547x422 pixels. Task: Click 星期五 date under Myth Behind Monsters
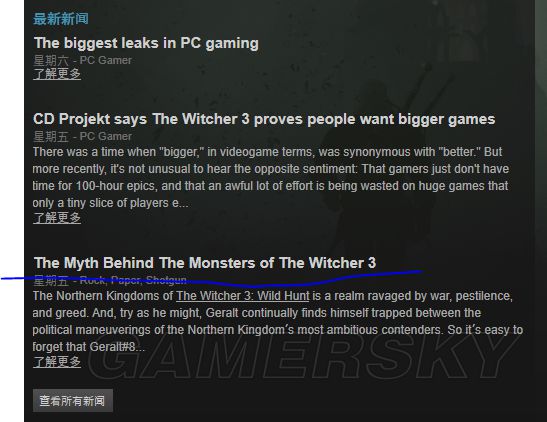(51, 280)
